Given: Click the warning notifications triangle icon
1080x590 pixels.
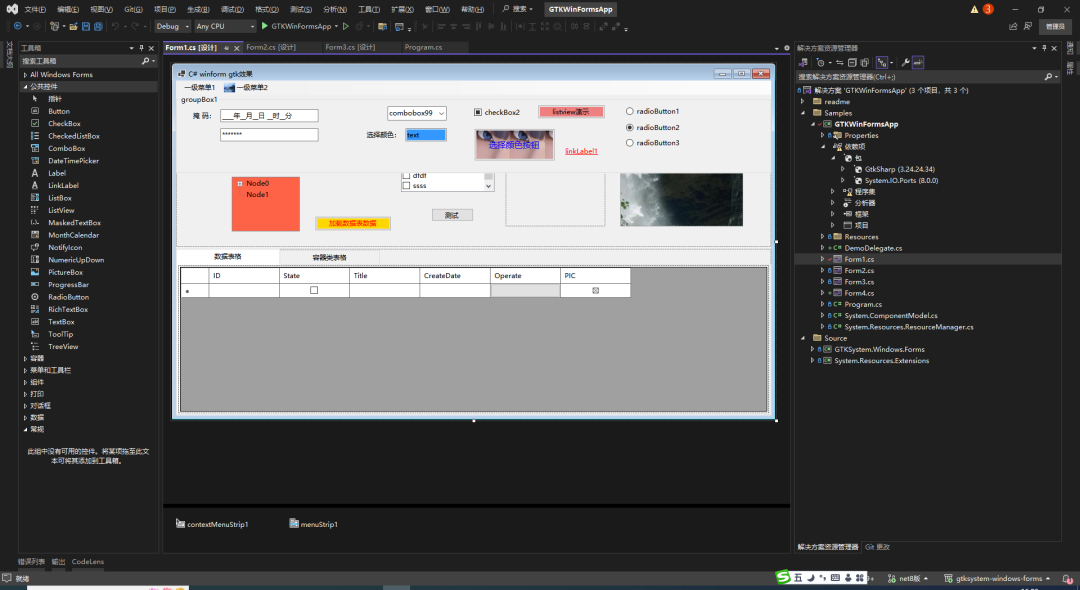Looking at the screenshot, I should tap(974, 9).
